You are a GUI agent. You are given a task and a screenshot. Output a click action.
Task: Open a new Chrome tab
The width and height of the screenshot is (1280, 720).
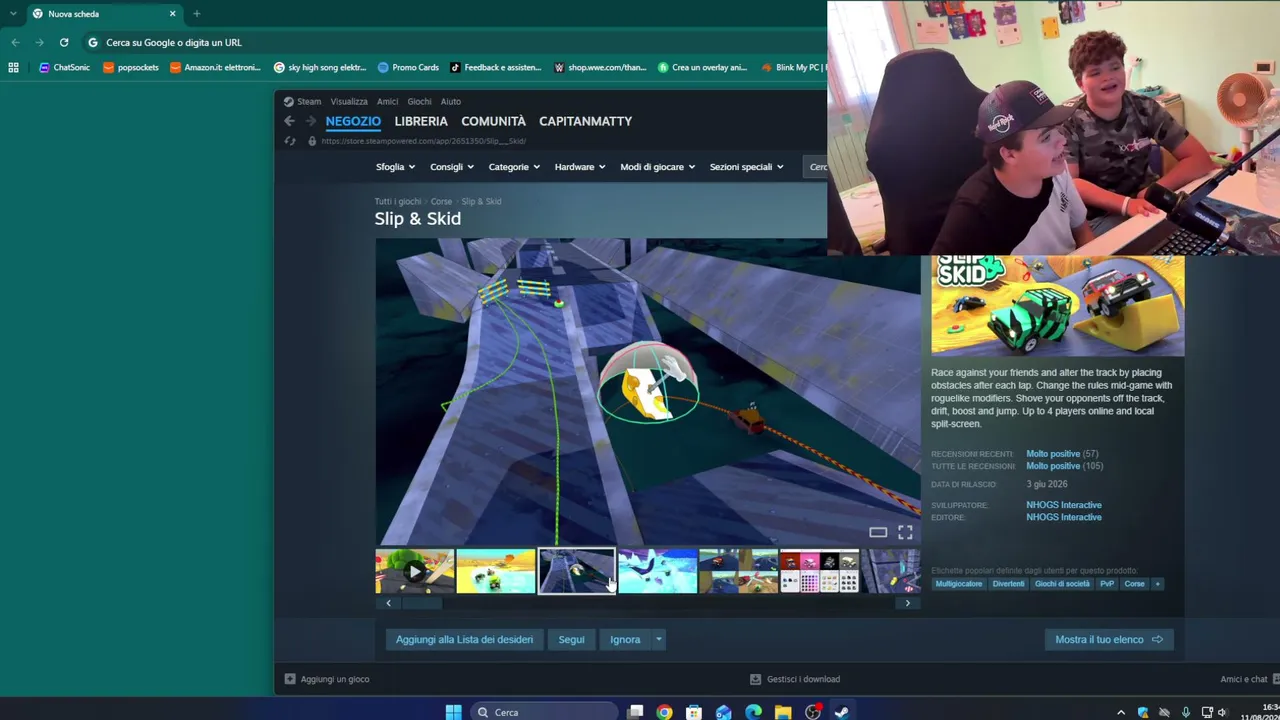[x=197, y=14]
